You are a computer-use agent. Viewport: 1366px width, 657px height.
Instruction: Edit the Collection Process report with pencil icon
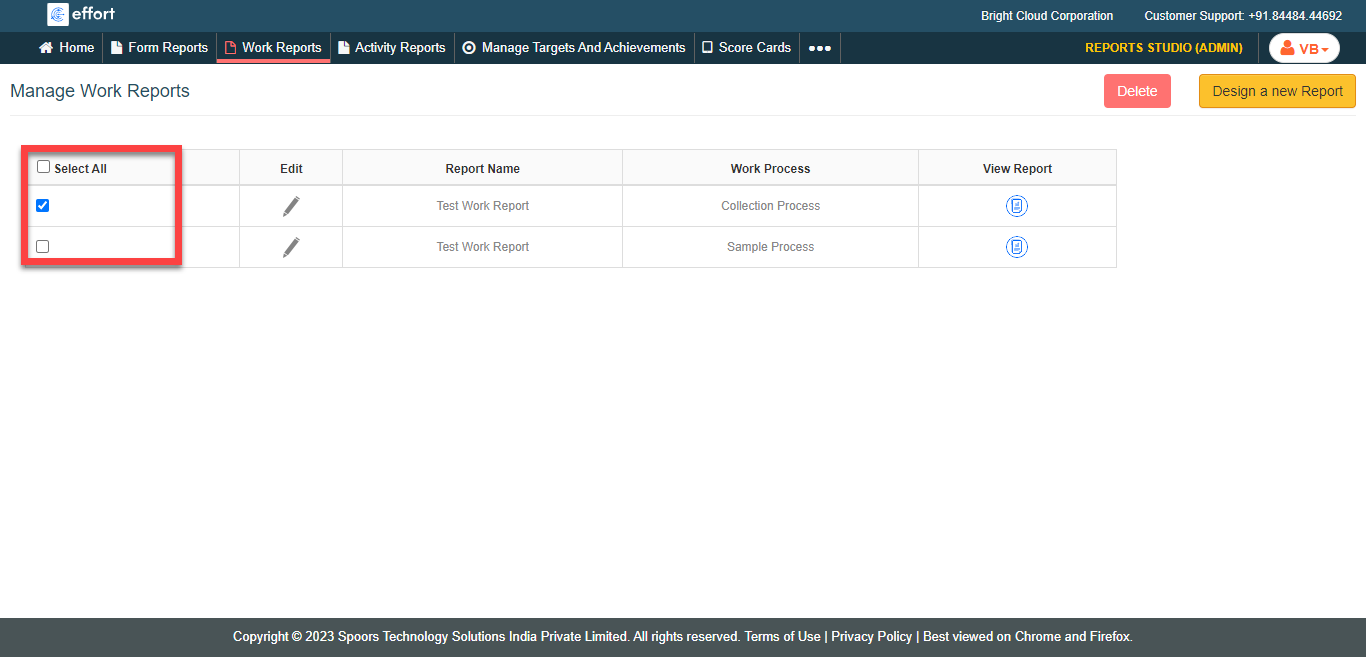[x=291, y=206]
